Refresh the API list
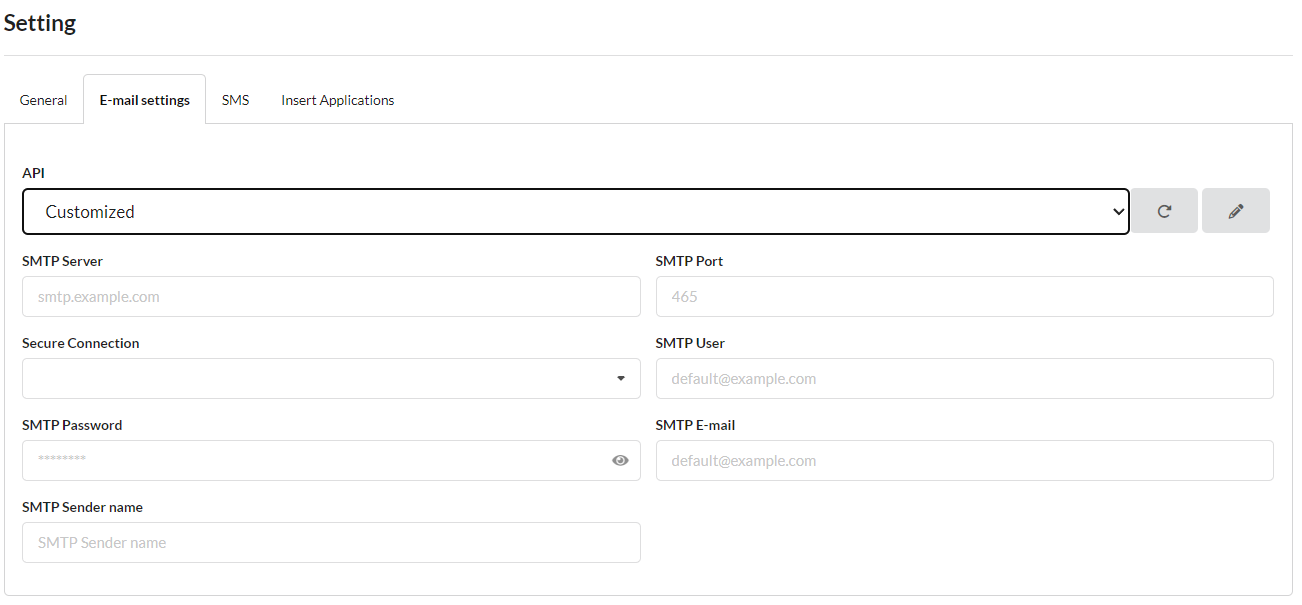This screenshot has height=605, width=1302. coord(1164,210)
